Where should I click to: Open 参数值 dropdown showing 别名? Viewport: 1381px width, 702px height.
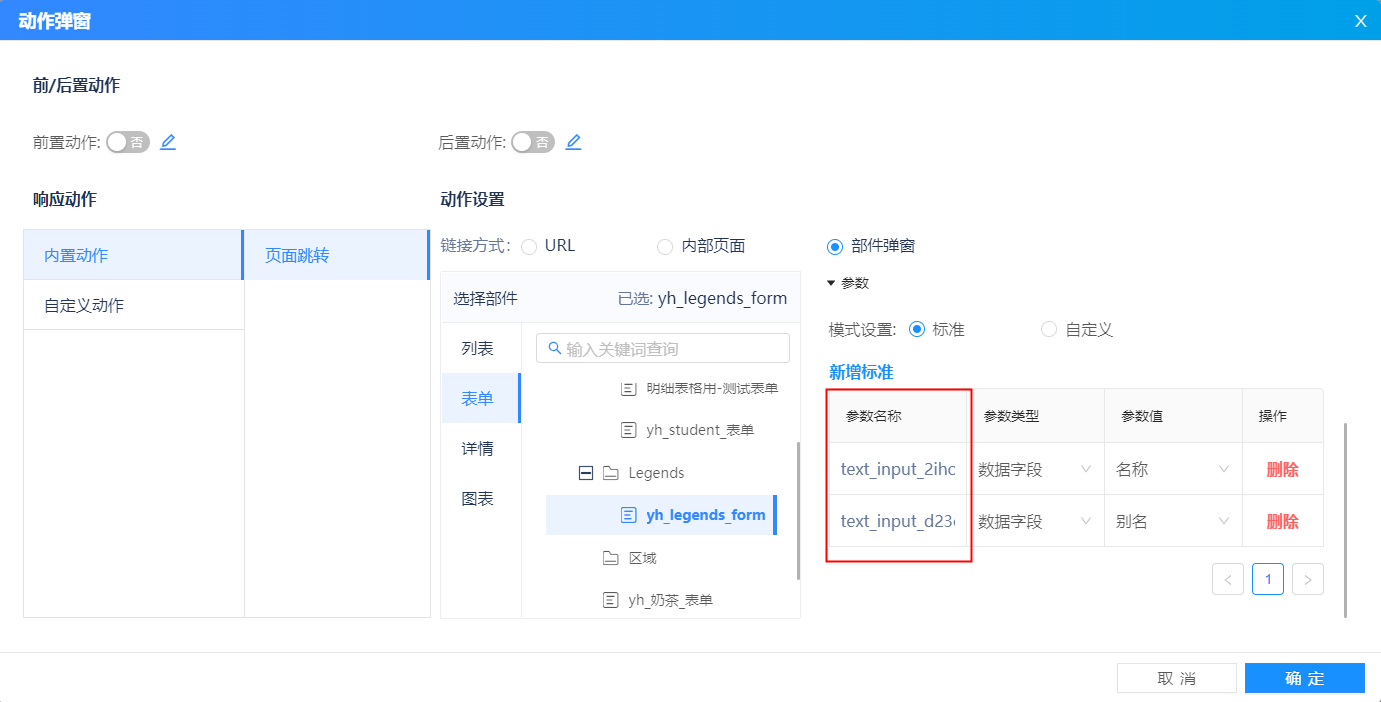tap(1173, 521)
